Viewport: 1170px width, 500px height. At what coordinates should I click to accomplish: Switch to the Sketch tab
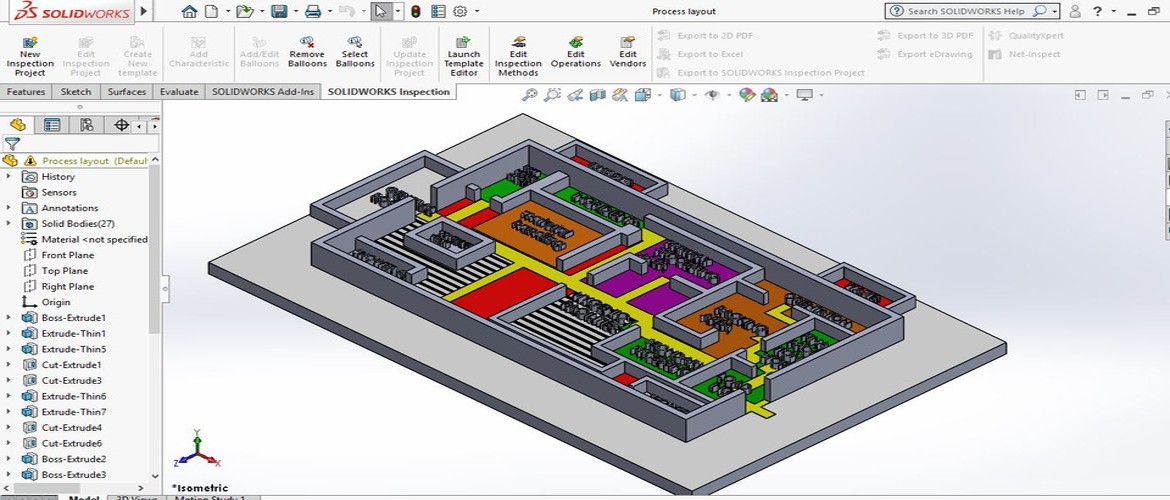pos(76,92)
